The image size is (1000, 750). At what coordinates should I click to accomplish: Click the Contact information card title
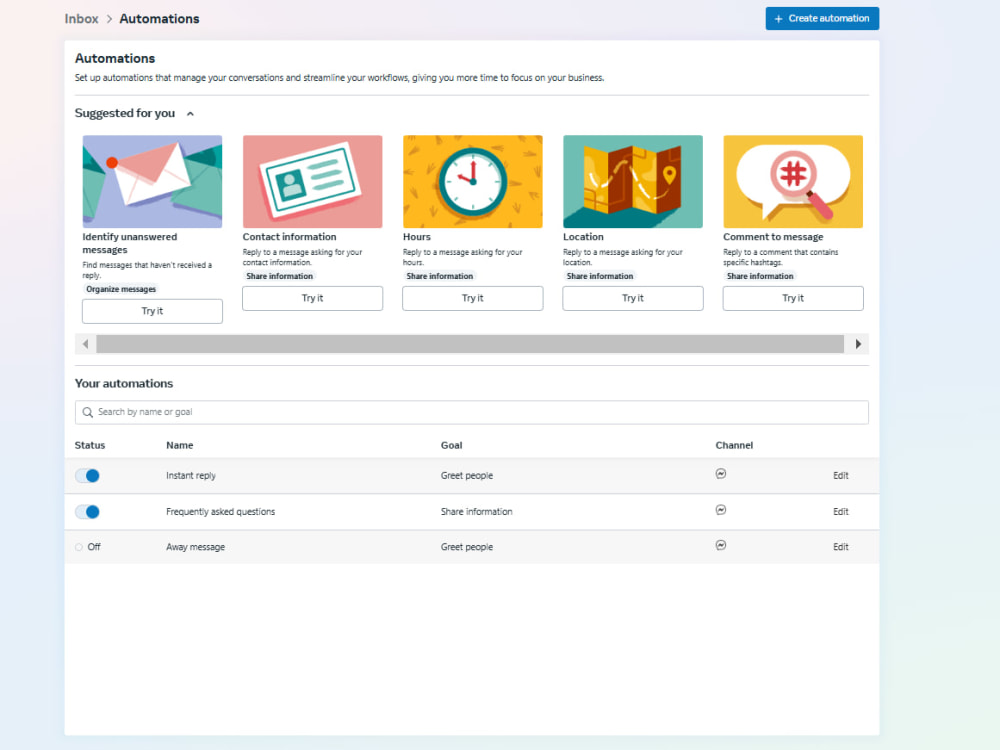click(x=289, y=237)
